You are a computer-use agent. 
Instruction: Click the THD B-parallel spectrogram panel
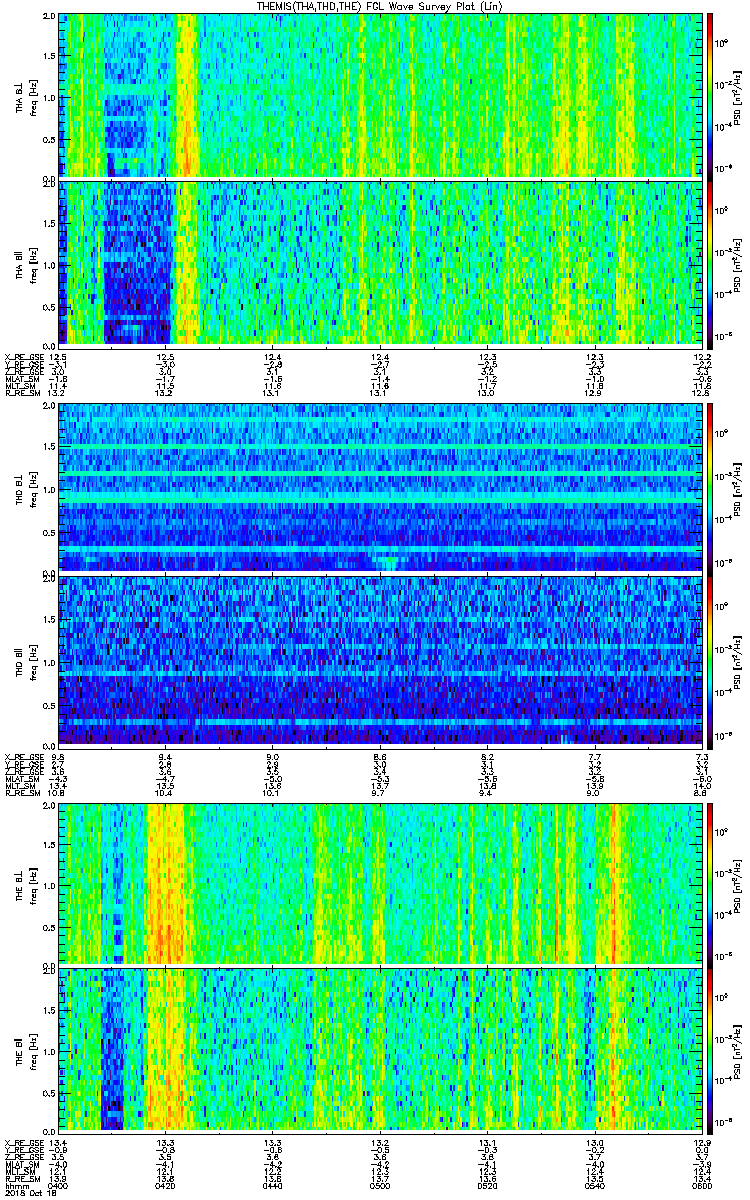(x=379, y=661)
